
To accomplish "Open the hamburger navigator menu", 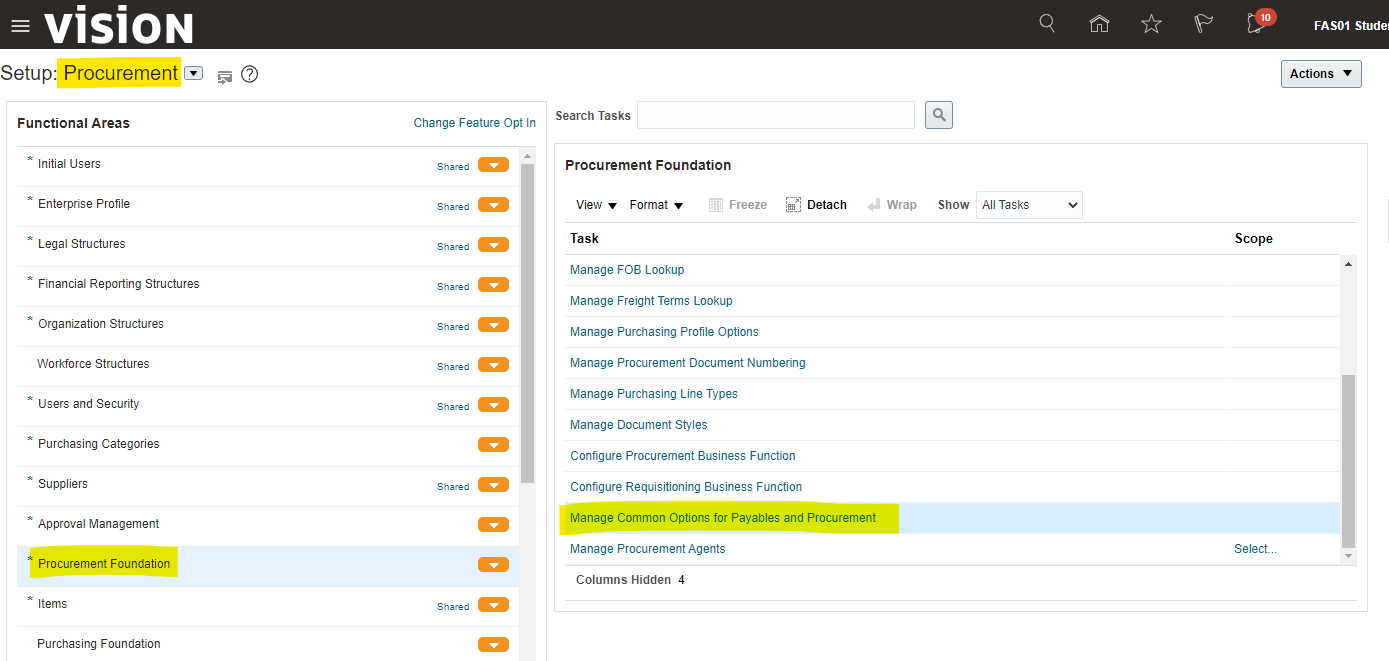I will click(x=20, y=26).
